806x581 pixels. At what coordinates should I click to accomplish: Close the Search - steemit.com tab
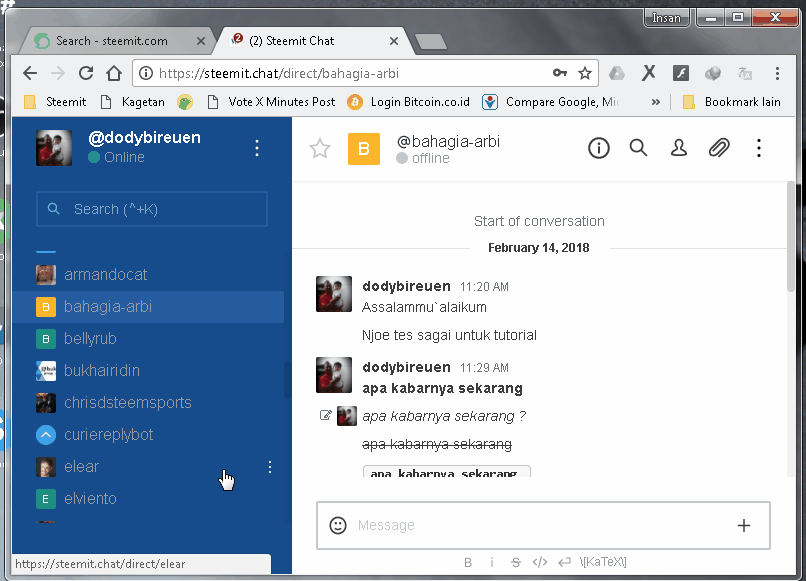(x=201, y=41)
